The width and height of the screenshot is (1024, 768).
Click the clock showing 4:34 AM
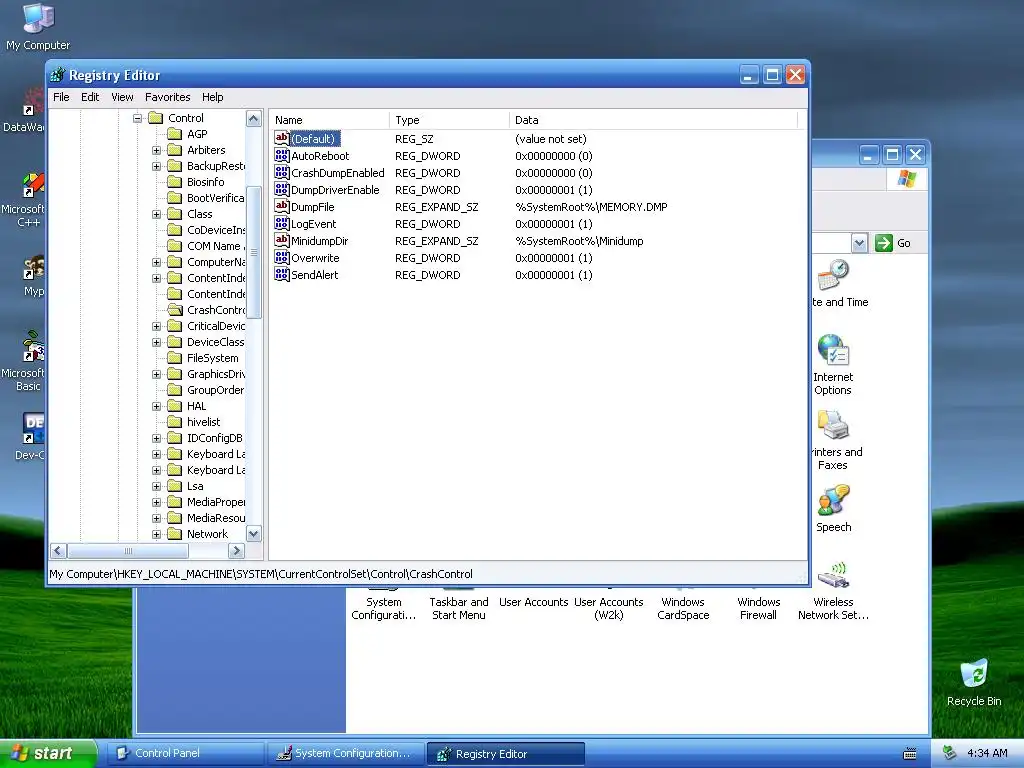coord(987,753)
